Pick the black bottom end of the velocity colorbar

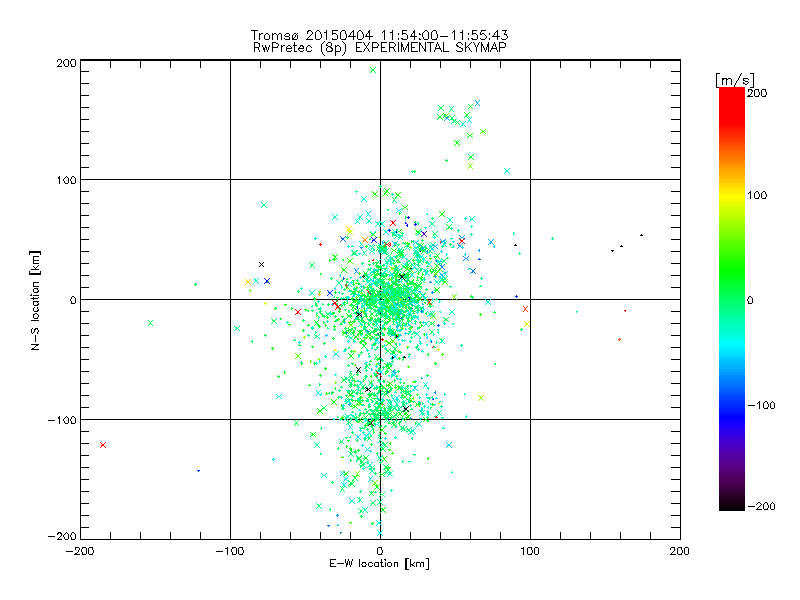coord(732,505)
